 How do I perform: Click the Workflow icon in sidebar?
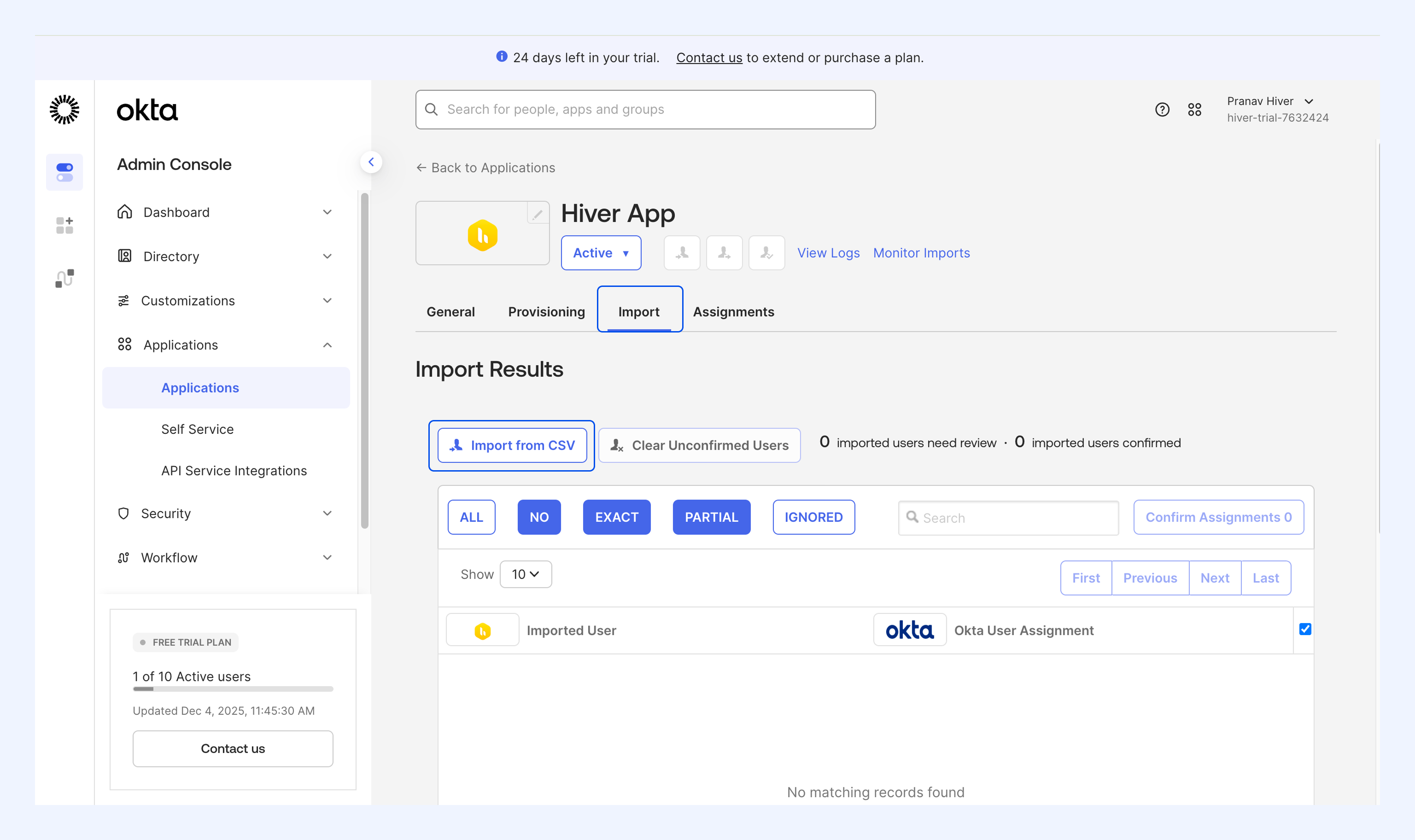[123, 558]
